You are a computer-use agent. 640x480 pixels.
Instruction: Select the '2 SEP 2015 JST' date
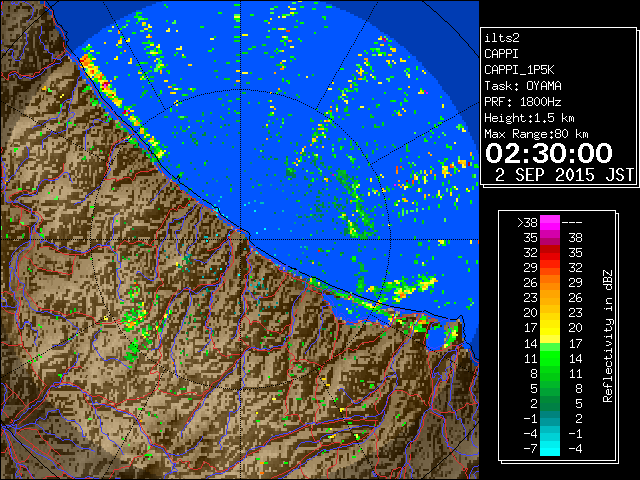564,175
